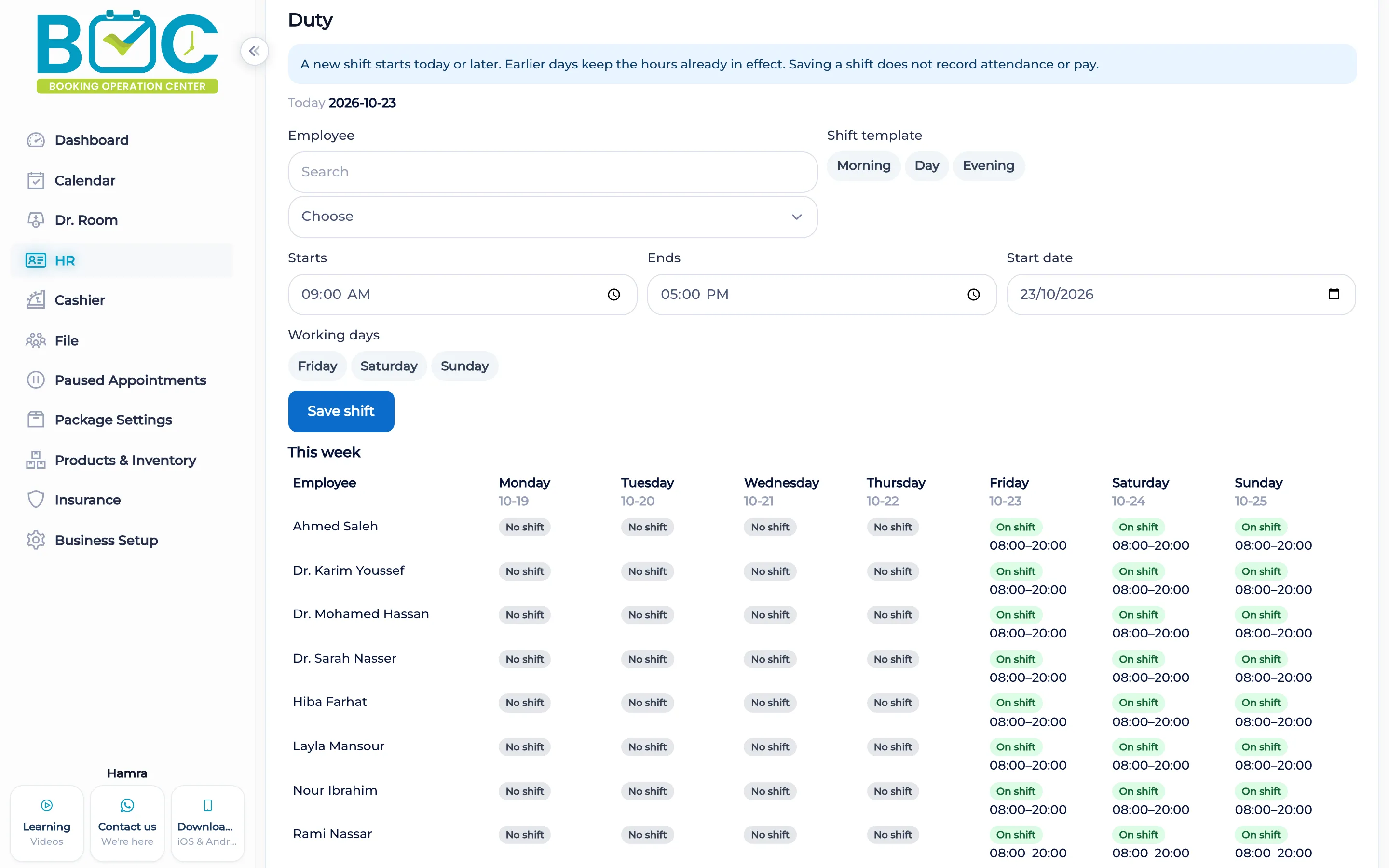Click Layla Mansour's Sunday On shift badge
The image size is (1389, 868).
[1261, 747]
